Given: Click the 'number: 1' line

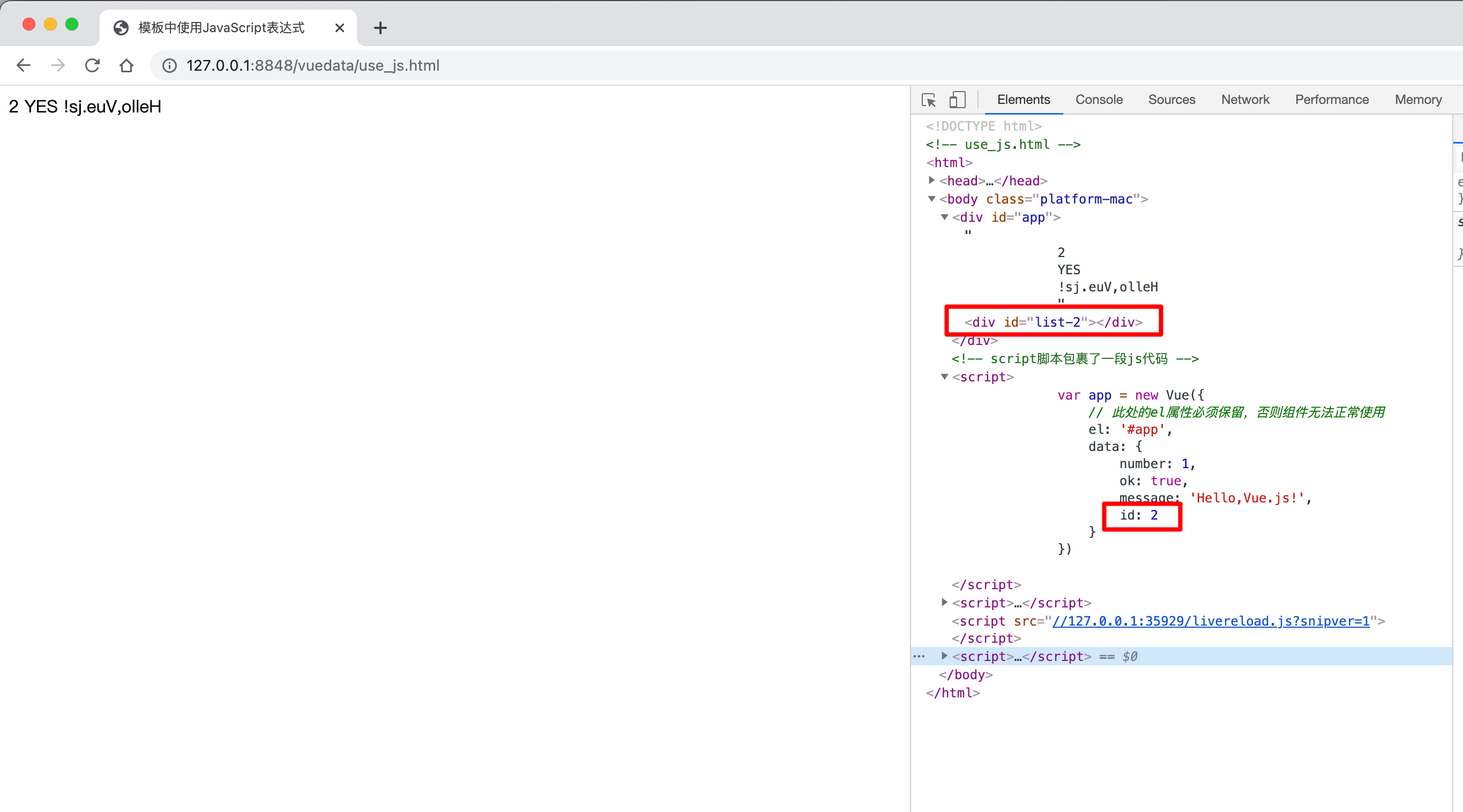Looking at the screenshot, I should [x=1157, y=464].
